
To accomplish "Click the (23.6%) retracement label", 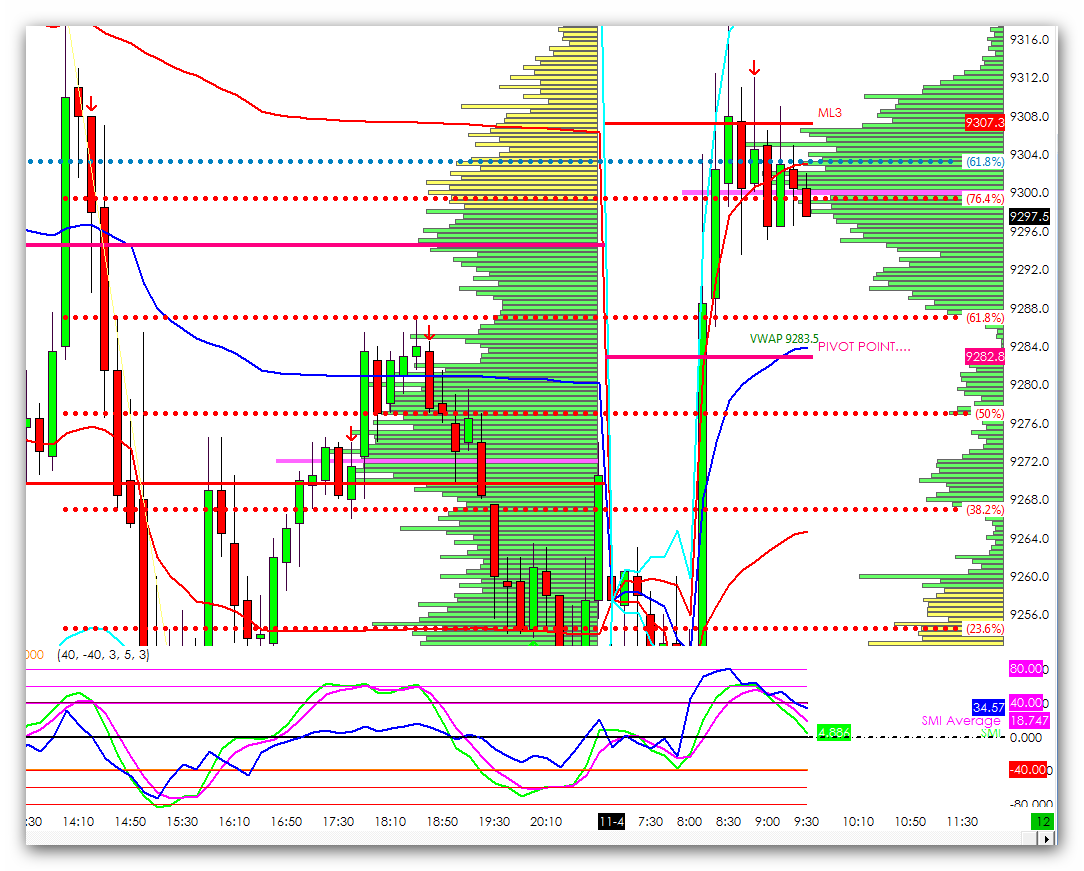I will pyautogui.click(x=984, y=629).
